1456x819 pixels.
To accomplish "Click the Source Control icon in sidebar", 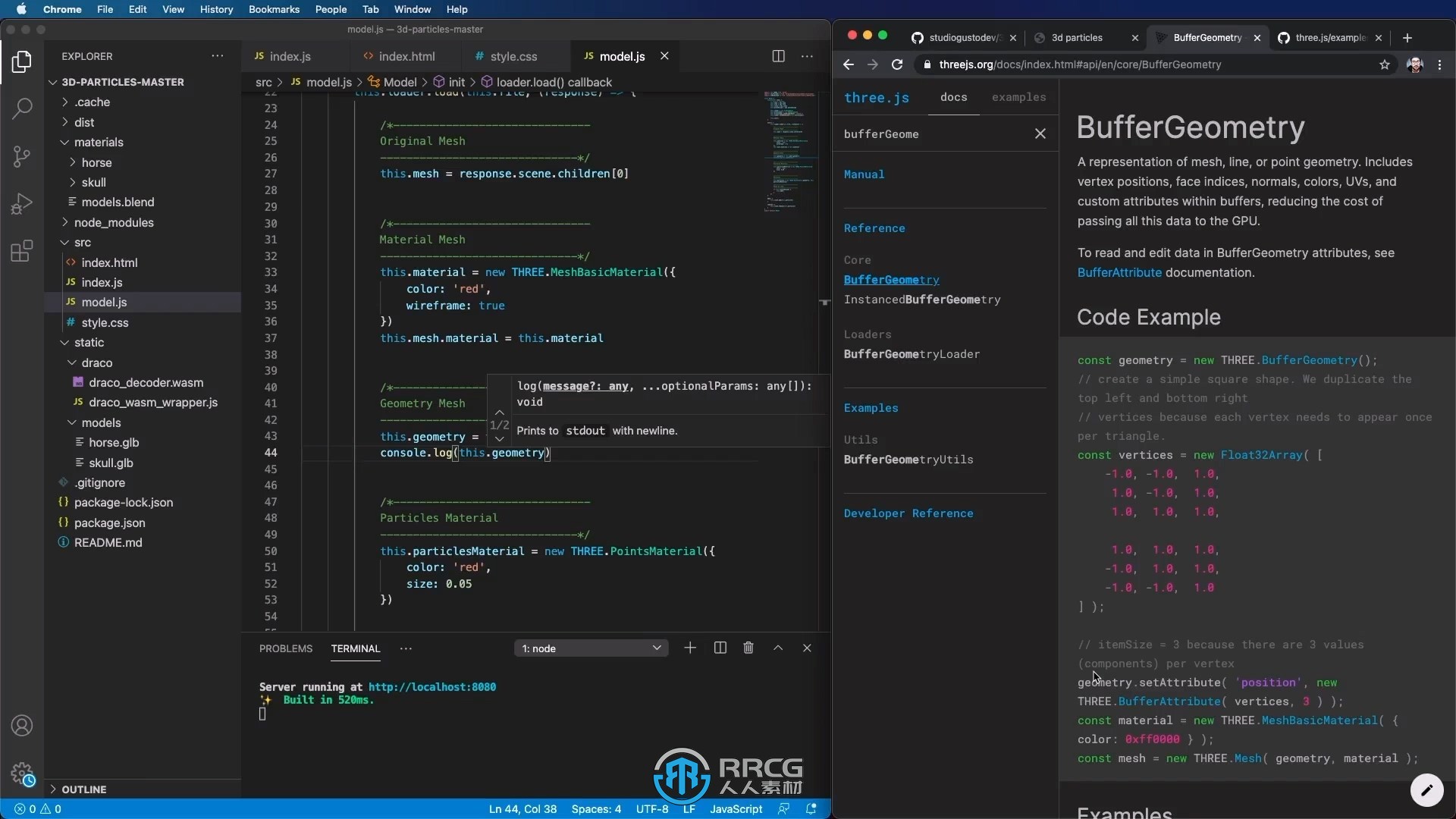I will point(22,156).
